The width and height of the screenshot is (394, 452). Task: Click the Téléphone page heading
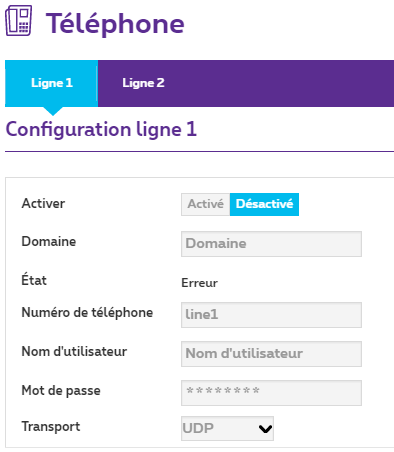click(x=115, y=24)
